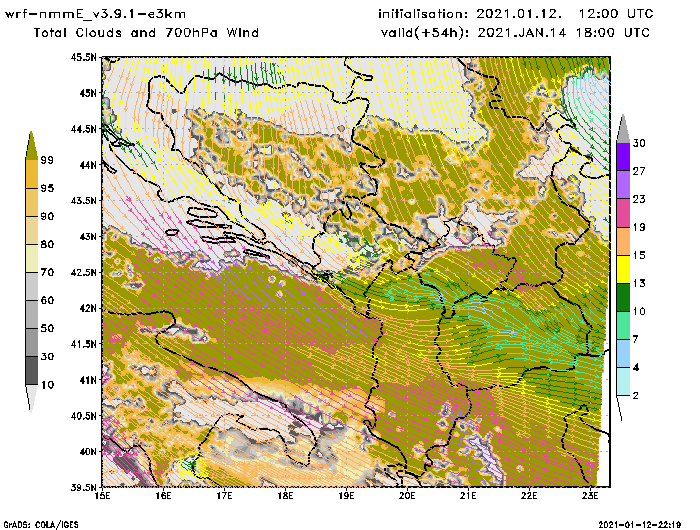Click the 60-70 light gray cloud swatch

32,286
